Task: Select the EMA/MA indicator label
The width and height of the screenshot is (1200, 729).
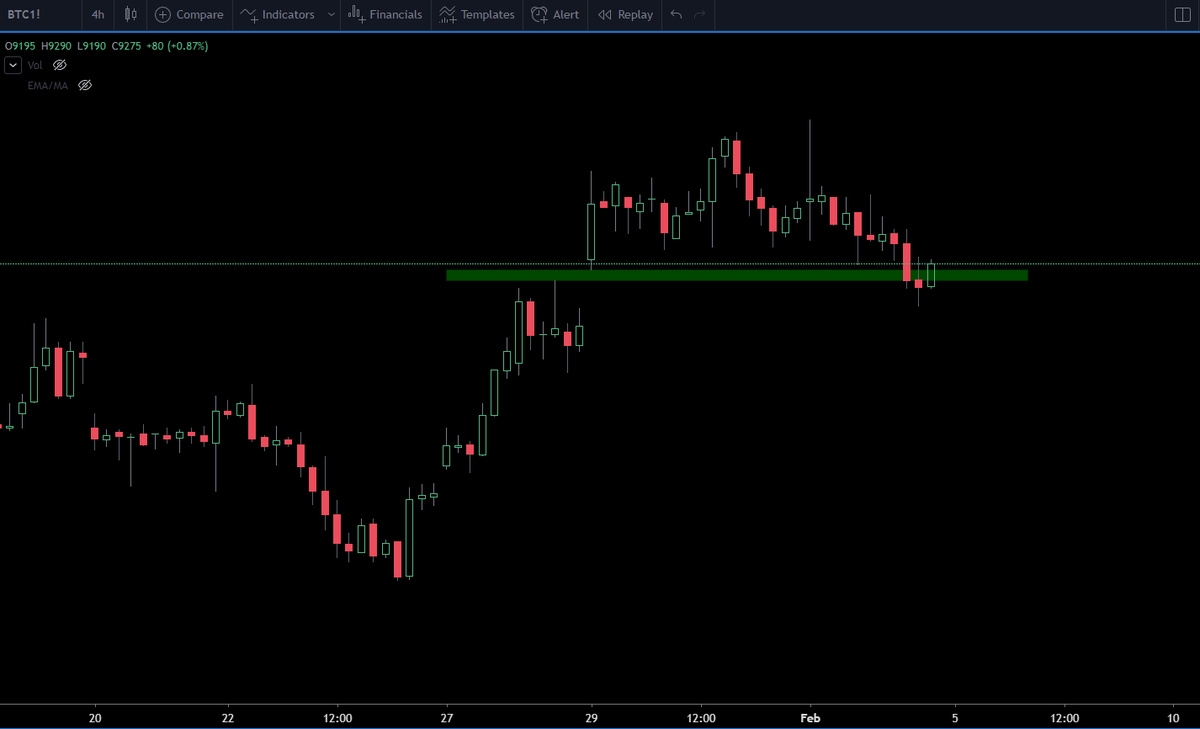Action: pyautogui.click(x=48, y=85)
